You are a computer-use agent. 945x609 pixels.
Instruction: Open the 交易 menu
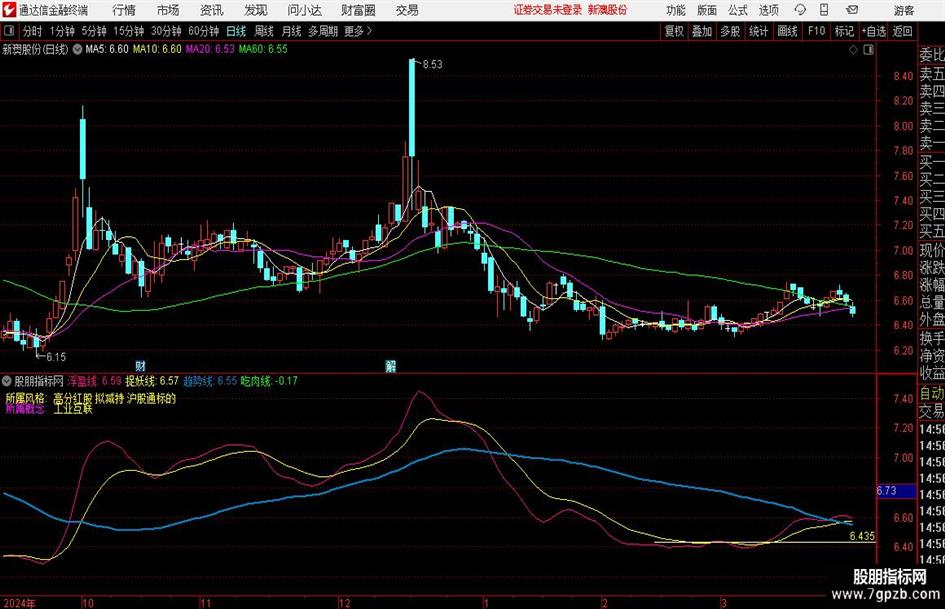point(407,10)
